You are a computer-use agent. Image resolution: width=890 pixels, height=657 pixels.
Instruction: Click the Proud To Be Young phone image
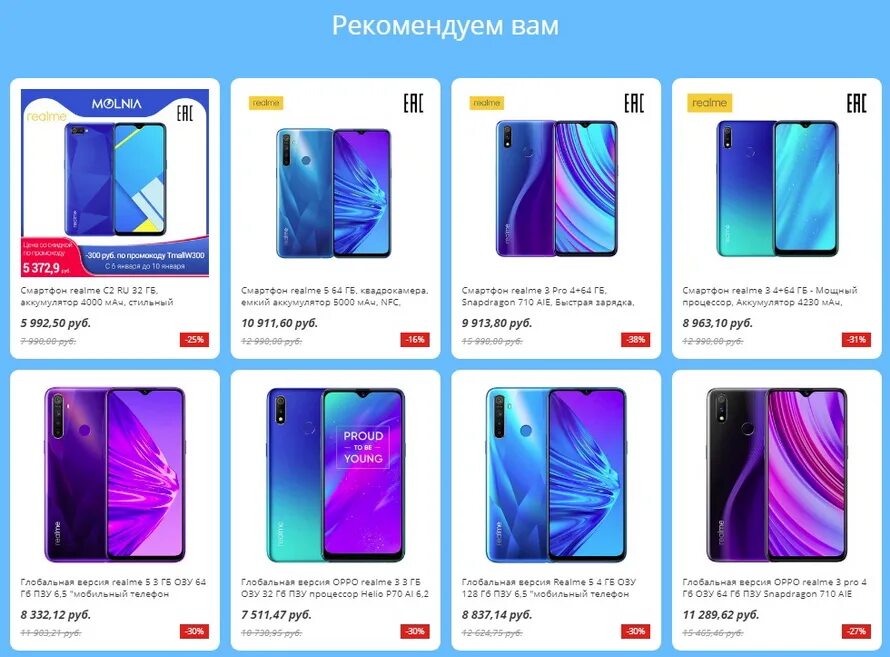point(335,475)
